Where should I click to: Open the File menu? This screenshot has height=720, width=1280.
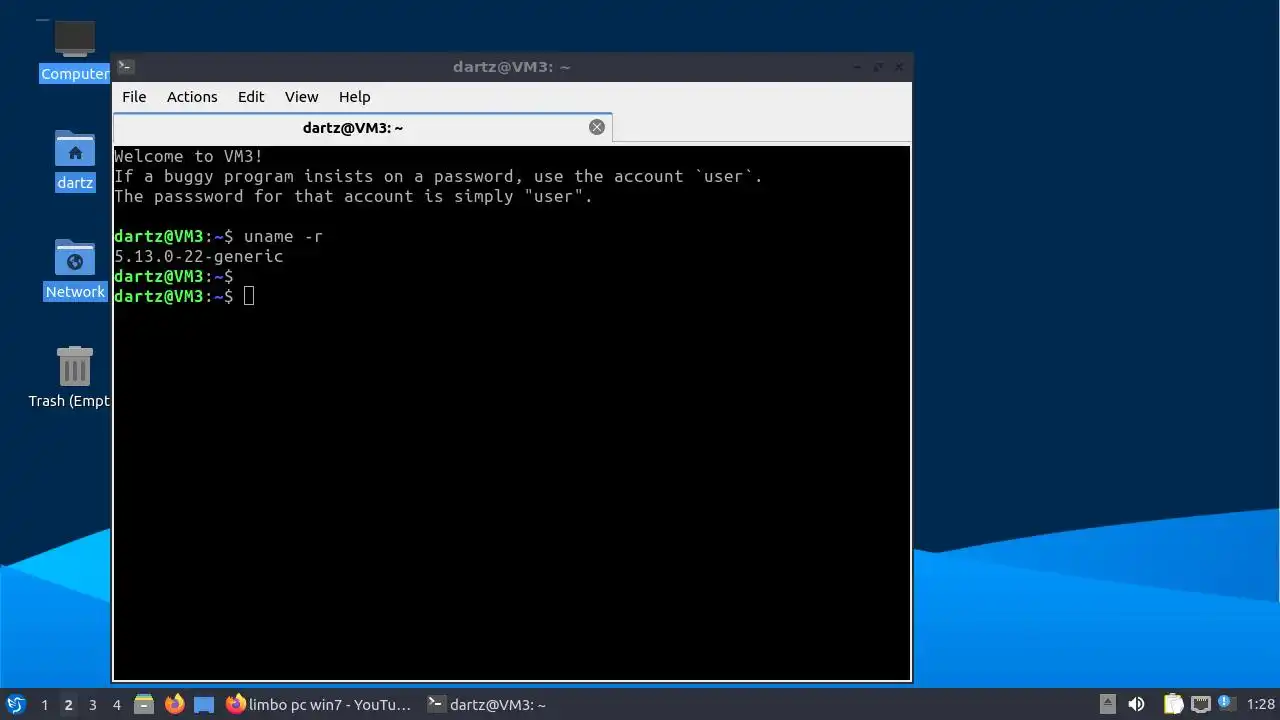[134, 97]
